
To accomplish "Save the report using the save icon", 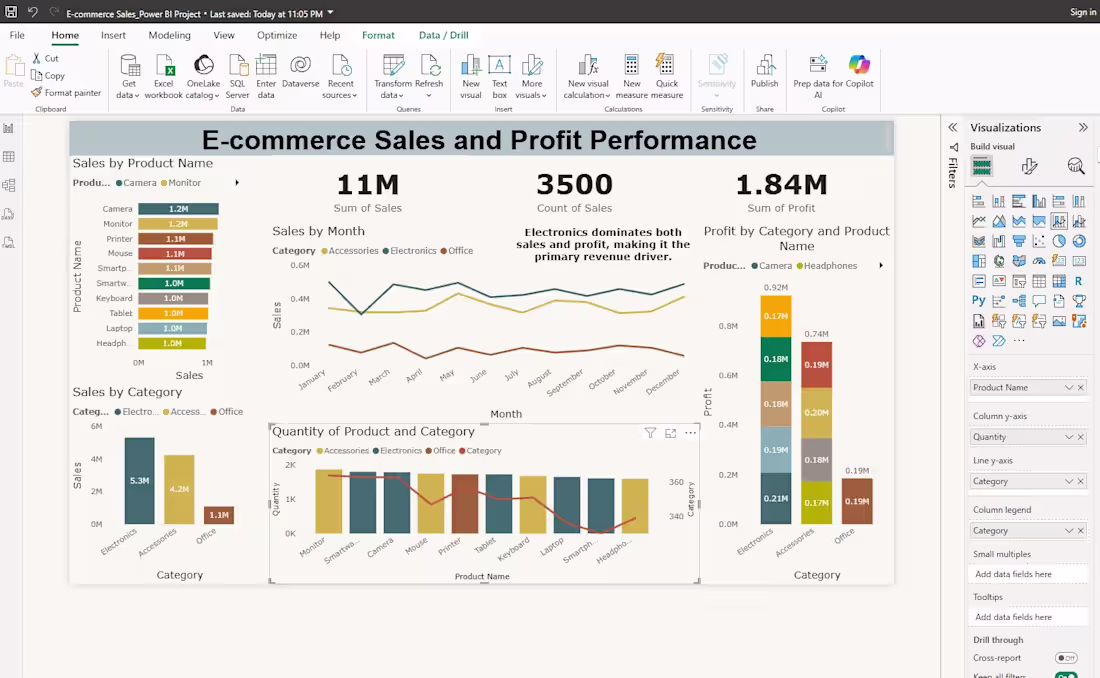I will (11, 12).
